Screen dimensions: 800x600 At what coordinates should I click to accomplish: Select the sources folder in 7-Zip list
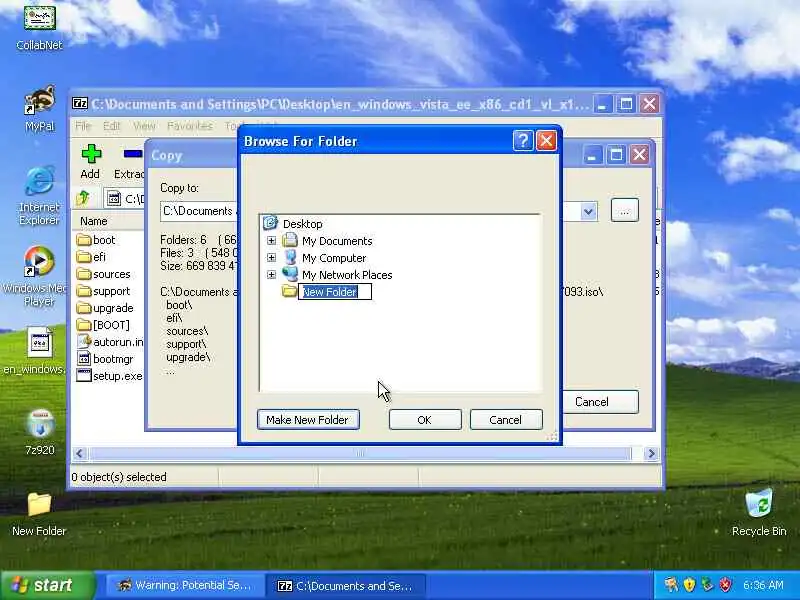click(x=104, y=274)
